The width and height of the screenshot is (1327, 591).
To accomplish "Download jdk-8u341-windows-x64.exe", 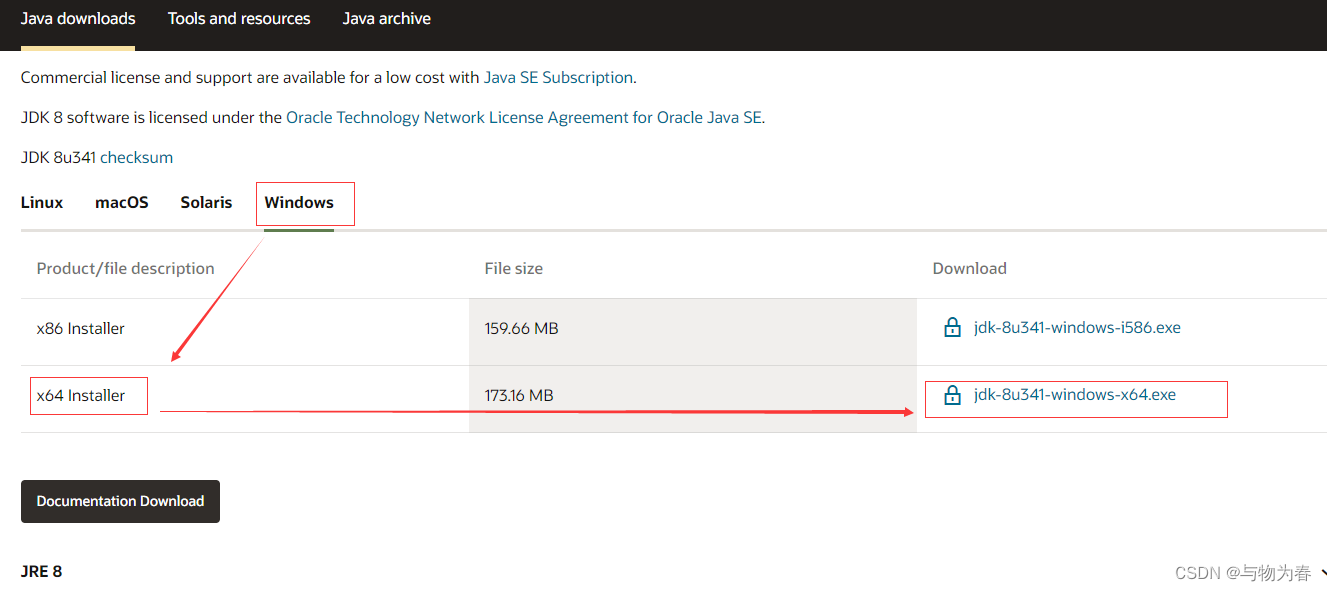I will pos(1075,395).
